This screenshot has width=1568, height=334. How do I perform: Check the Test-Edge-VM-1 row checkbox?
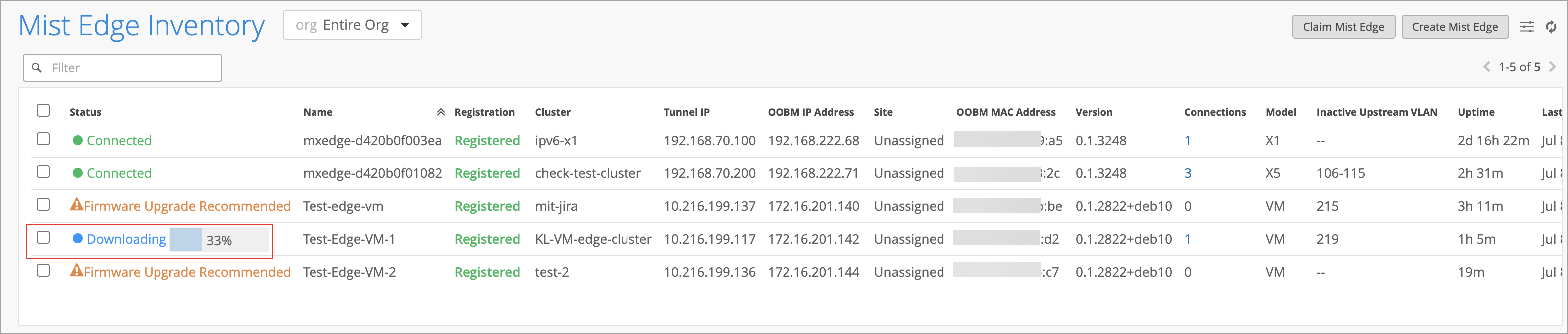(x=43, y=237)
